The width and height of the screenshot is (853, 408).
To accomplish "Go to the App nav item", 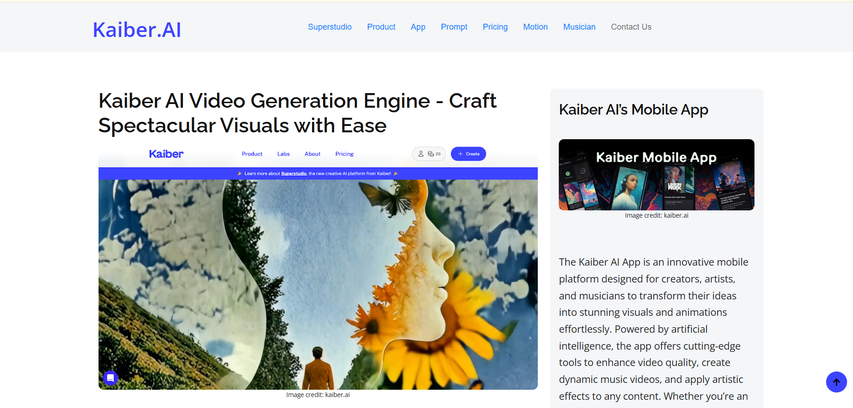I will tap(418, 27).
